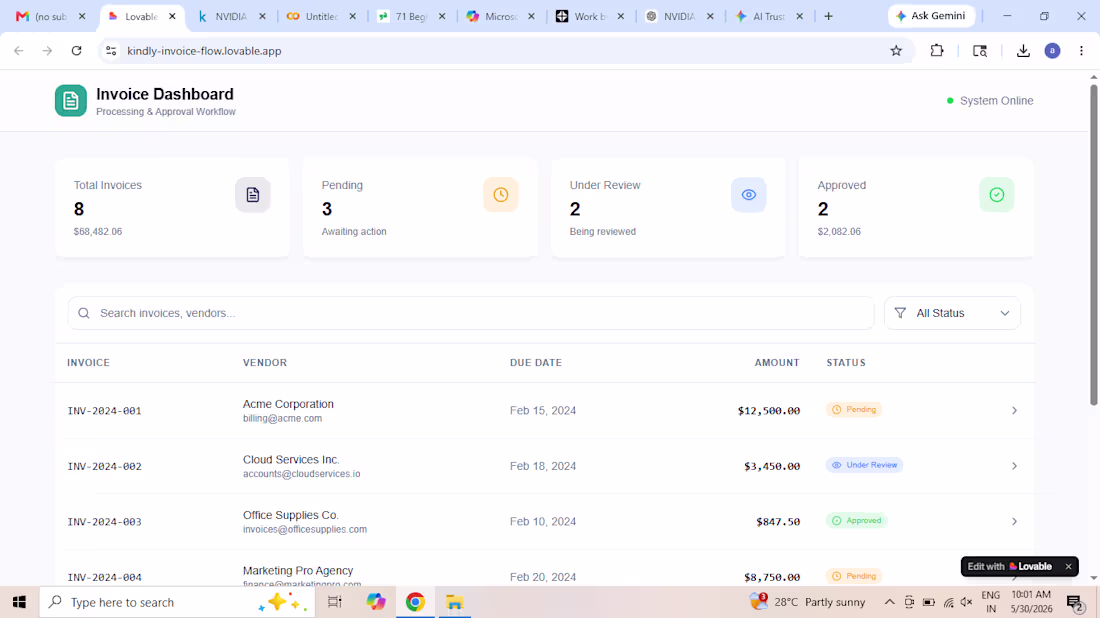Open Chrome downloads icon
Screen dimensions: 1100x618
pyautogui.click(x=1023, y=51)
